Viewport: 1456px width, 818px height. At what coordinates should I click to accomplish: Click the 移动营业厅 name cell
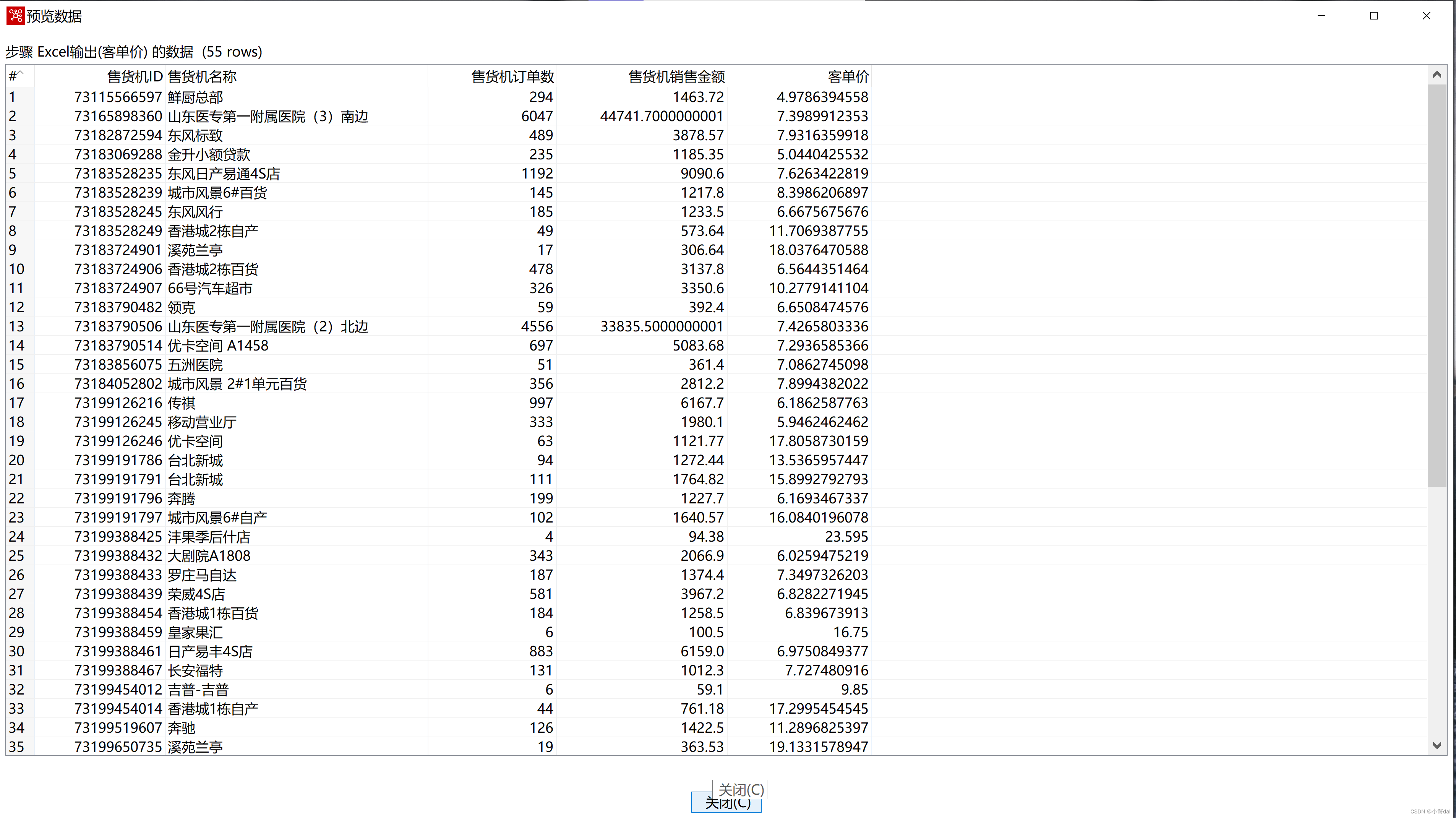pos(202,422)
